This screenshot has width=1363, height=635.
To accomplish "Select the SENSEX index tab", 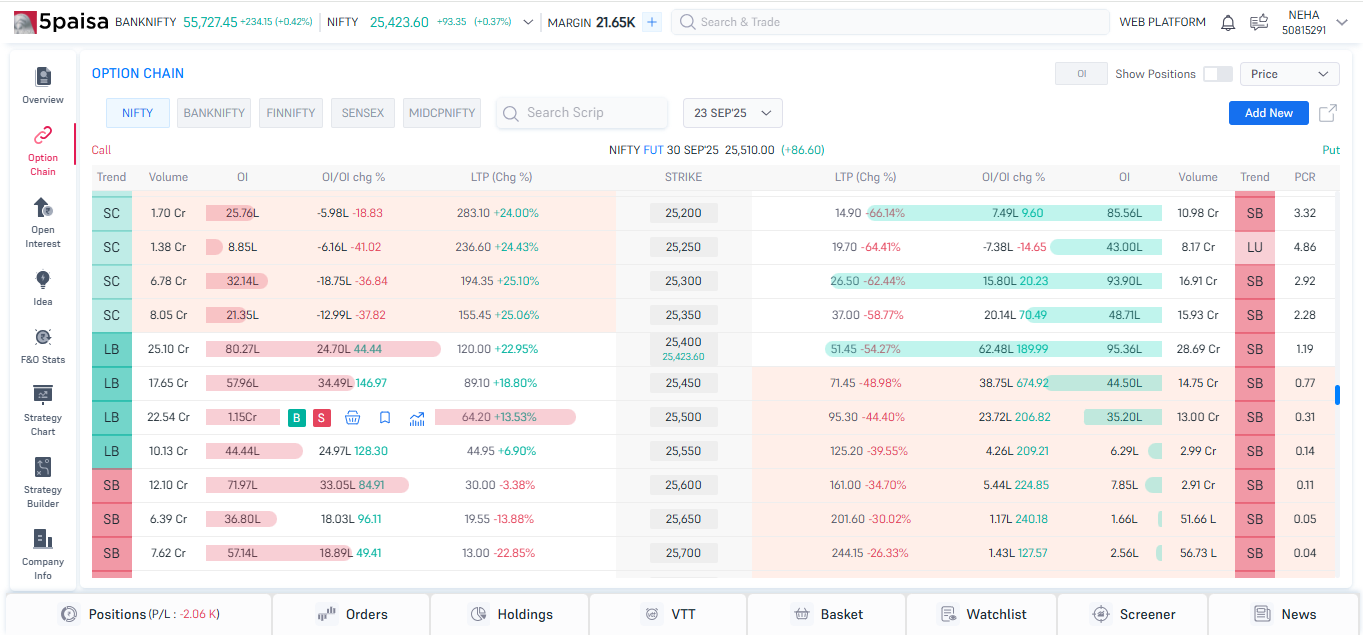I will click(x=363, y=113).
